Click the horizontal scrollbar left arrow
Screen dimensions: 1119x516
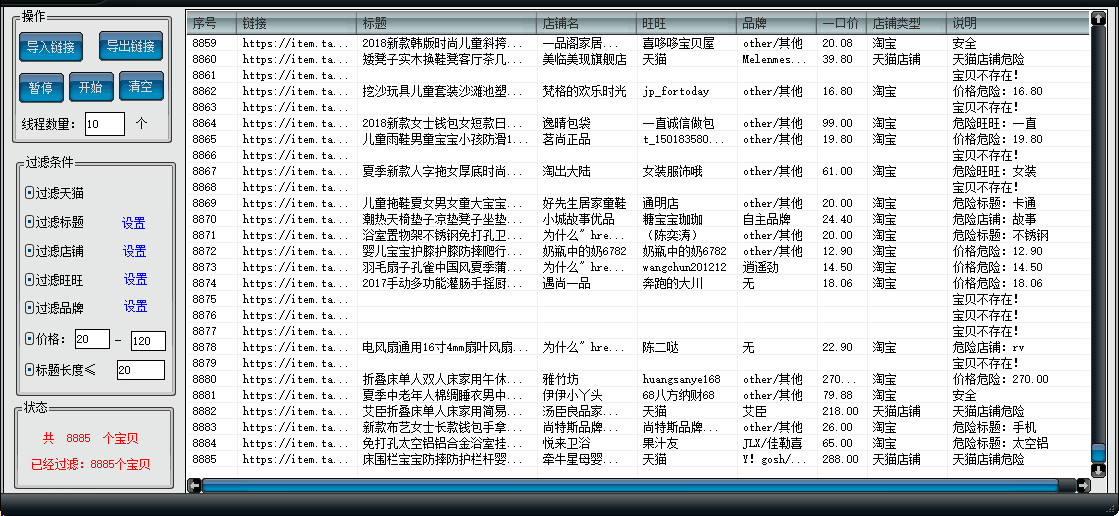tap(194, 486)
